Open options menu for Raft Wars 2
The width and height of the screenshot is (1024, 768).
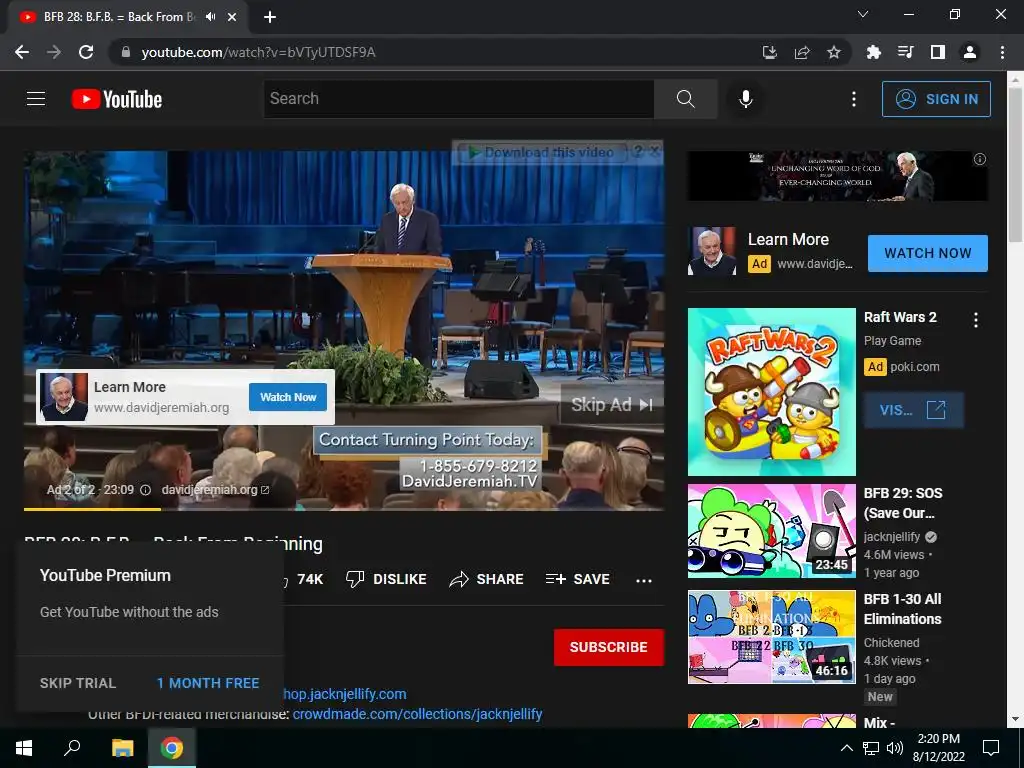[x=976, y=319]
